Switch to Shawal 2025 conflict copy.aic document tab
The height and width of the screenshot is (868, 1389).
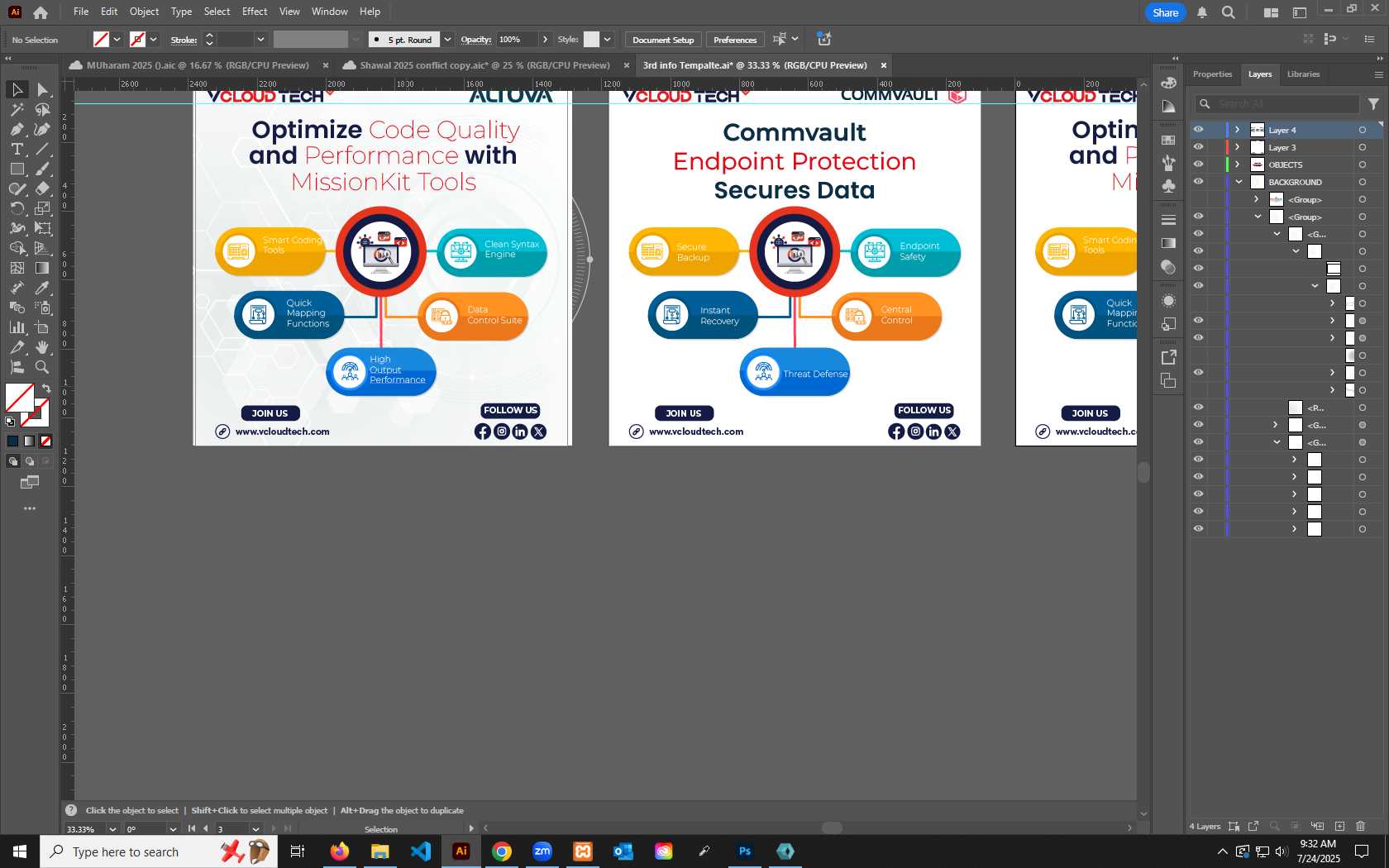pos(484,65)
